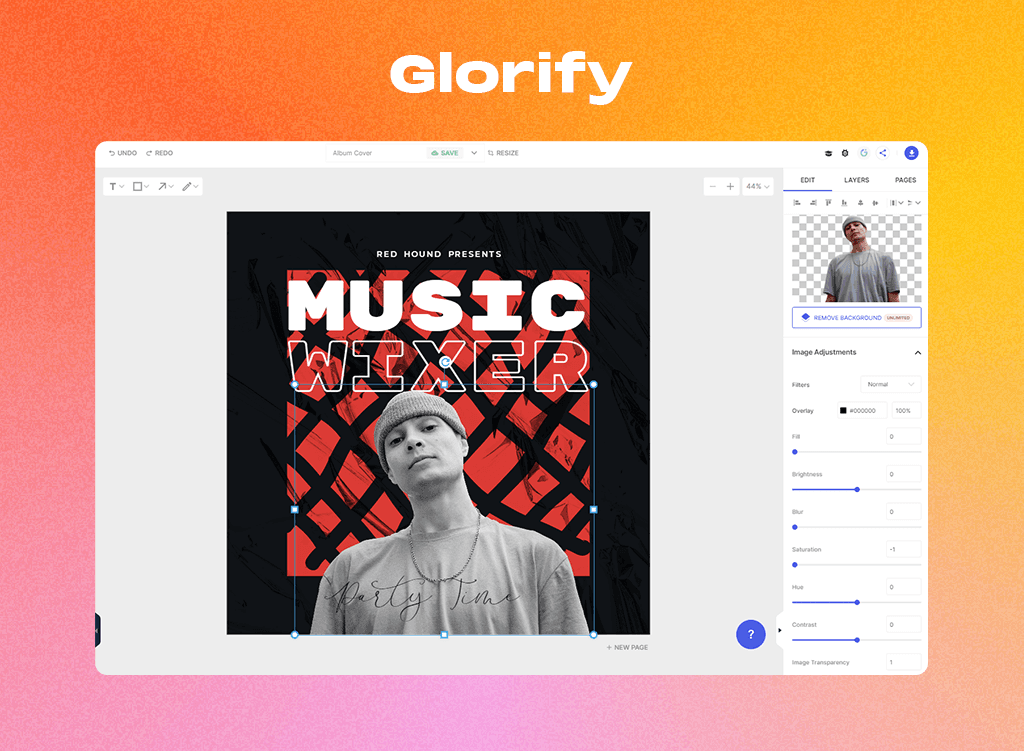Screen dimensions: 1024x751
Task: Open the blue help question mark
Action: pyautogui.click(x=750, y=634)
